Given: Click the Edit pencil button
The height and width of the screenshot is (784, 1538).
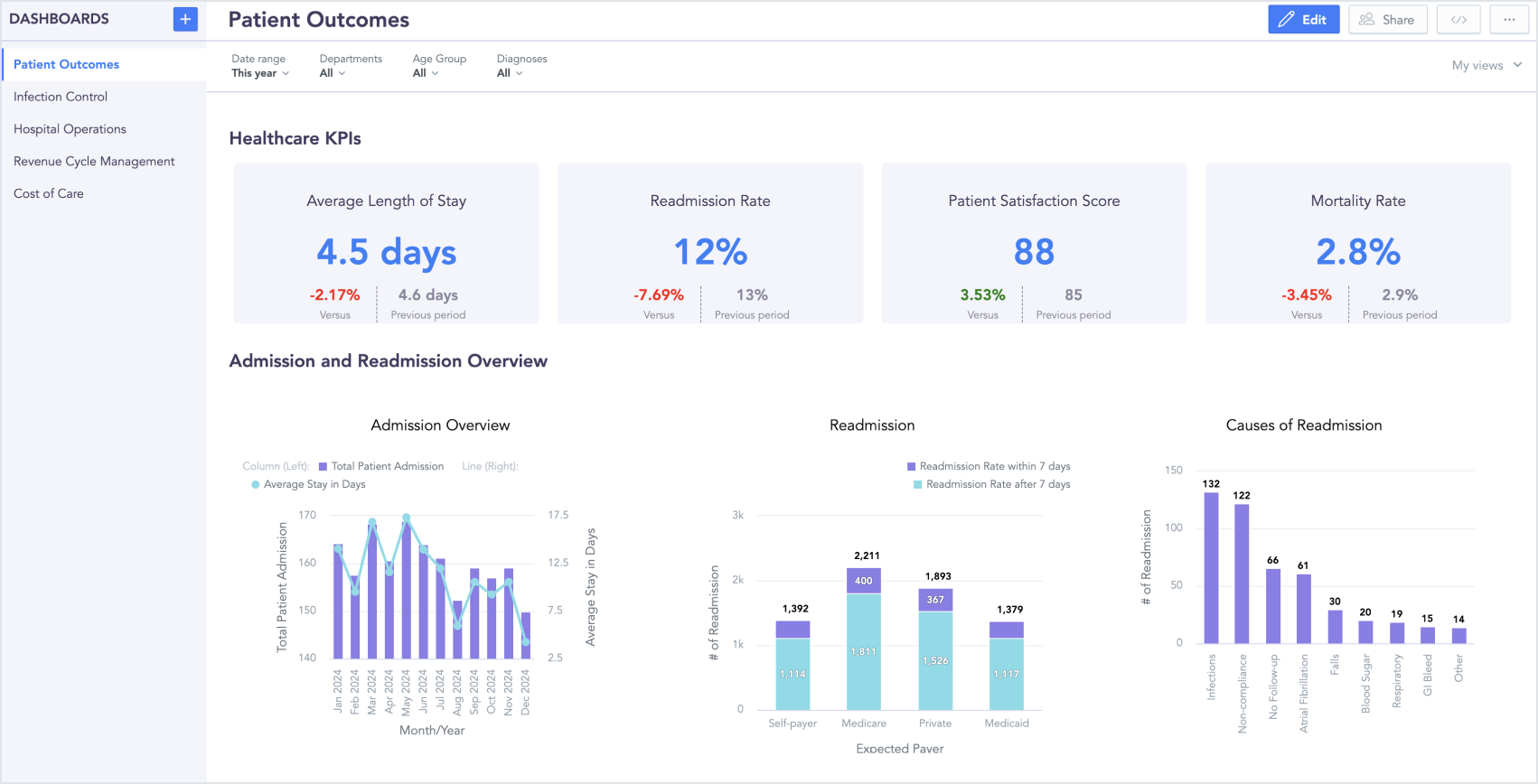Looking at the screenshot, I should (1303, 19).
